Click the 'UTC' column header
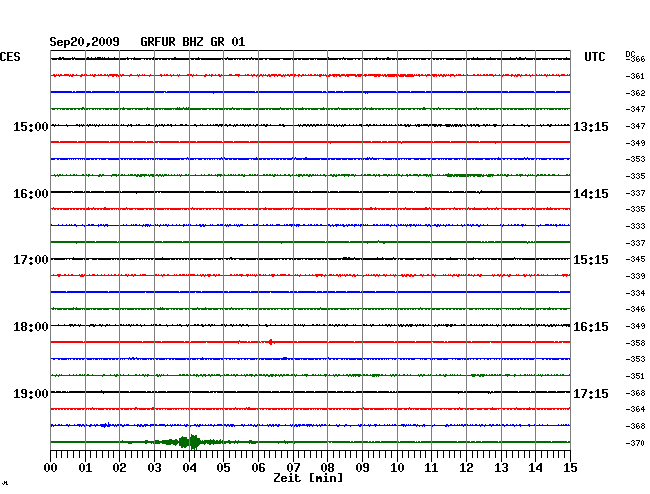Screen dimensions: 650x494 (x=594, y=57)
